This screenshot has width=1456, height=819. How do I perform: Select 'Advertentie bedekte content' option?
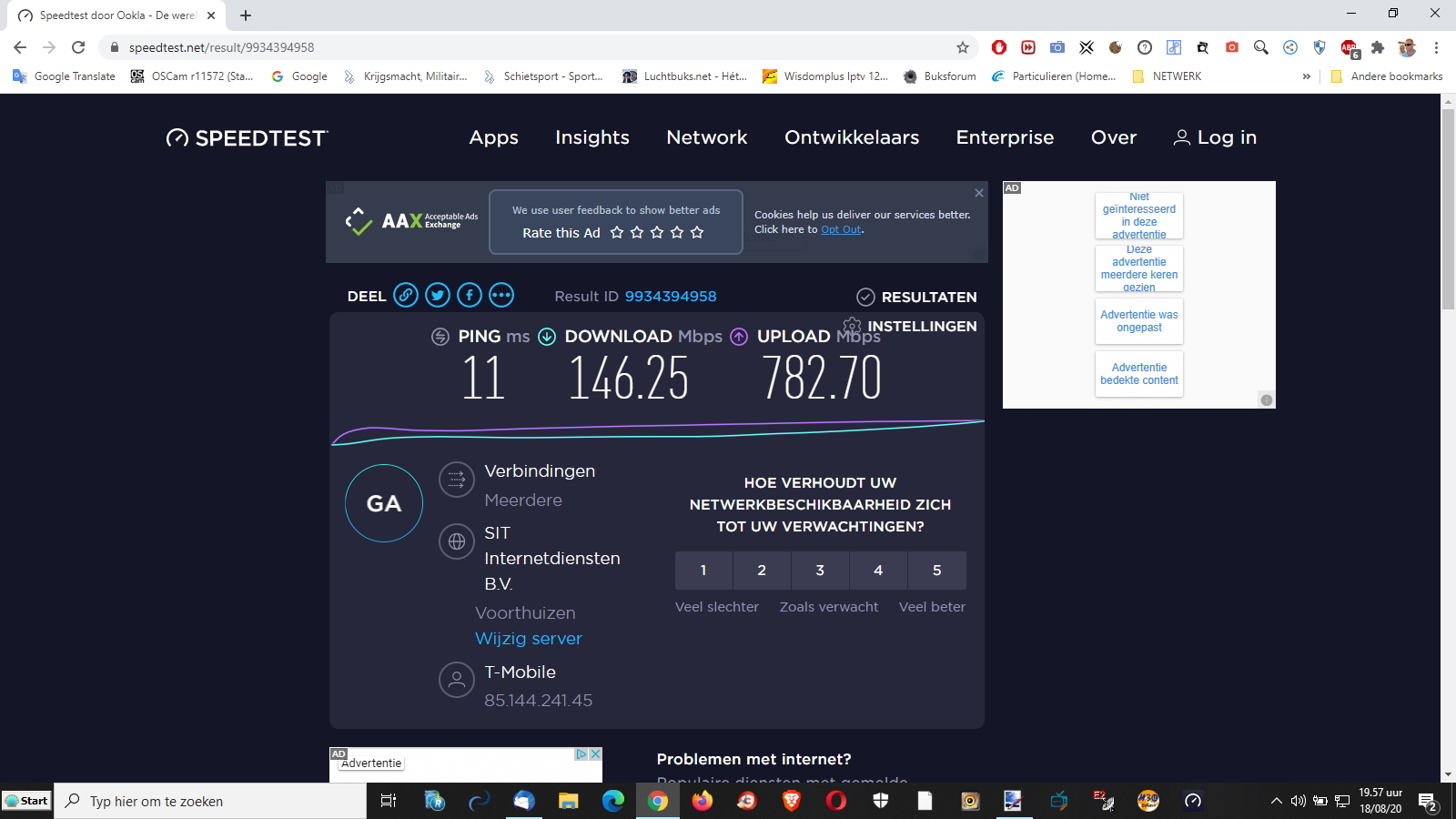point(1139,374)
